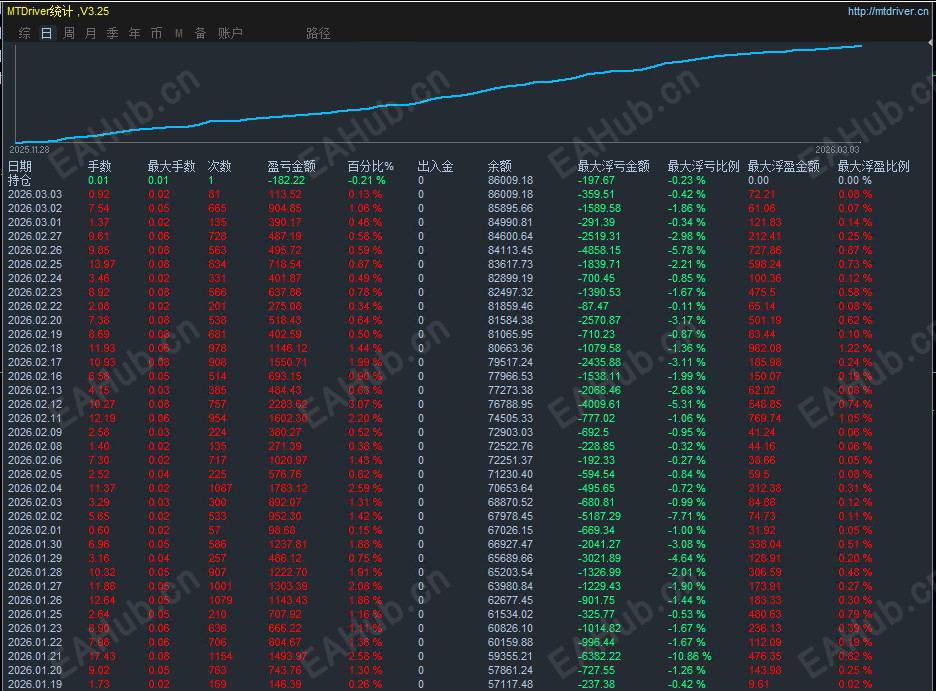The image size is (936, 691).
Task: Select the 2026.02.23 date row
Action: click(x=35, y=292)
